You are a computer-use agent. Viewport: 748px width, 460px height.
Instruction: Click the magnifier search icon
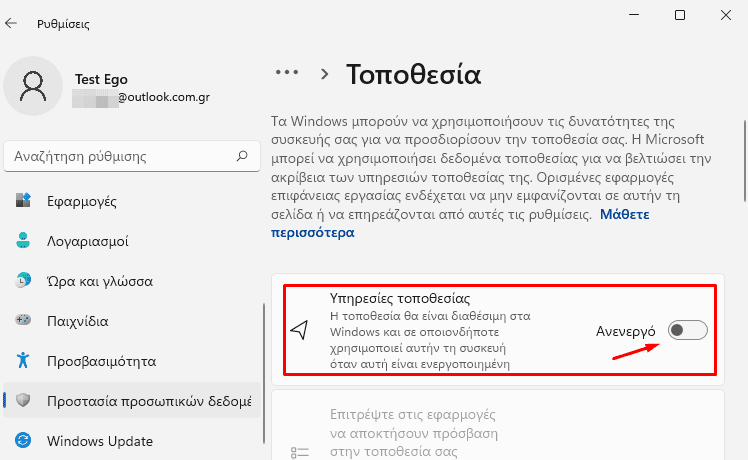pos(242,156)
